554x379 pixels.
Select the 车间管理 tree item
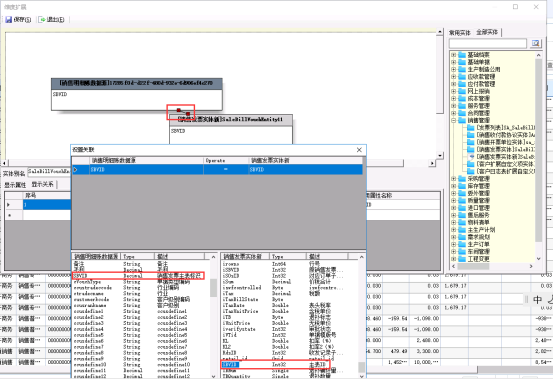coord(479,251)
